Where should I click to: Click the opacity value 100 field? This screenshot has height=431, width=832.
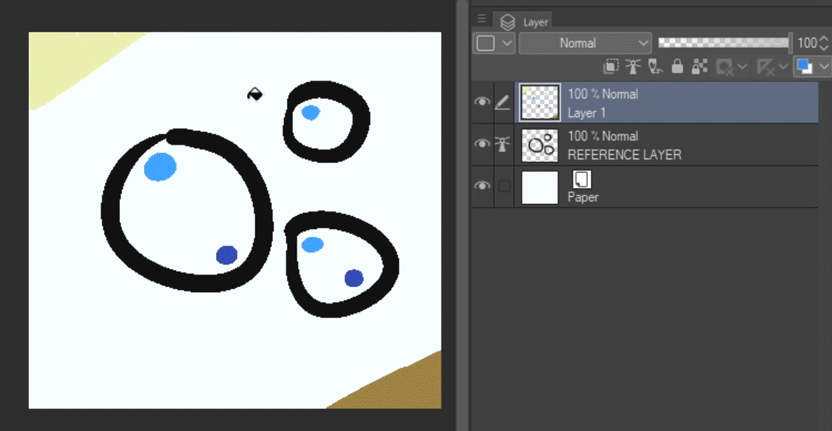tap(807, 43)
